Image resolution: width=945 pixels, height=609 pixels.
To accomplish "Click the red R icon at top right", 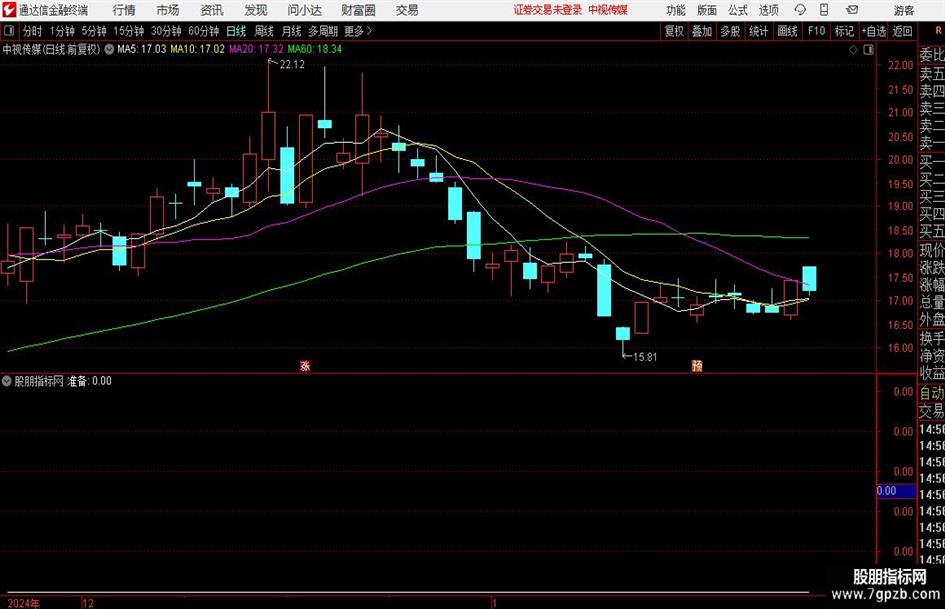I will click(938, 31).
